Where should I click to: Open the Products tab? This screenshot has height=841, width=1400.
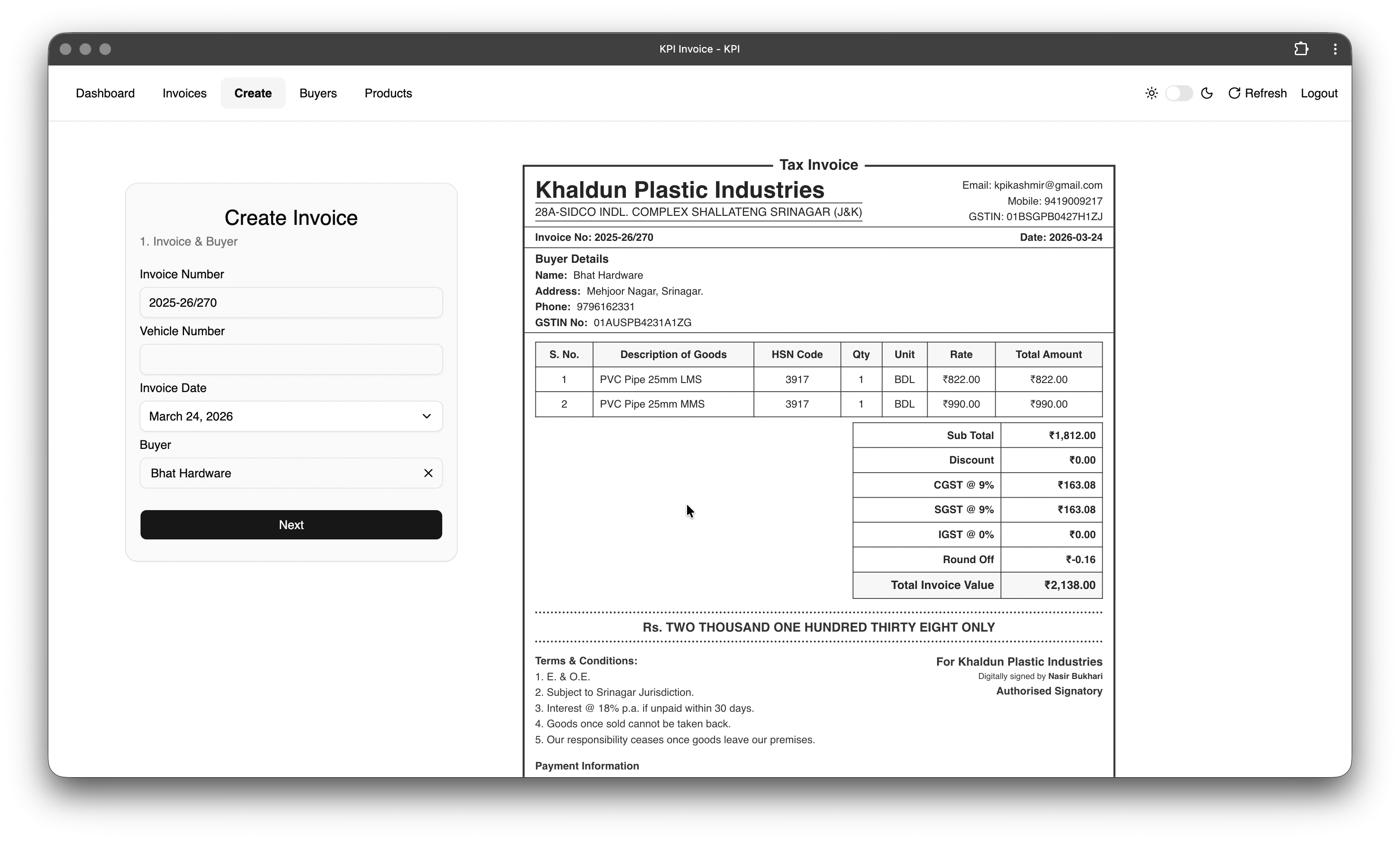pos(387,93)
